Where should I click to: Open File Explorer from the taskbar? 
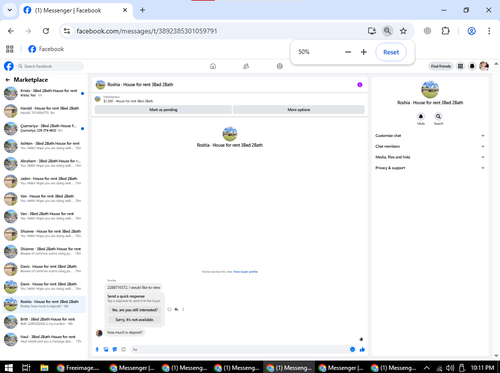[44, 368]
